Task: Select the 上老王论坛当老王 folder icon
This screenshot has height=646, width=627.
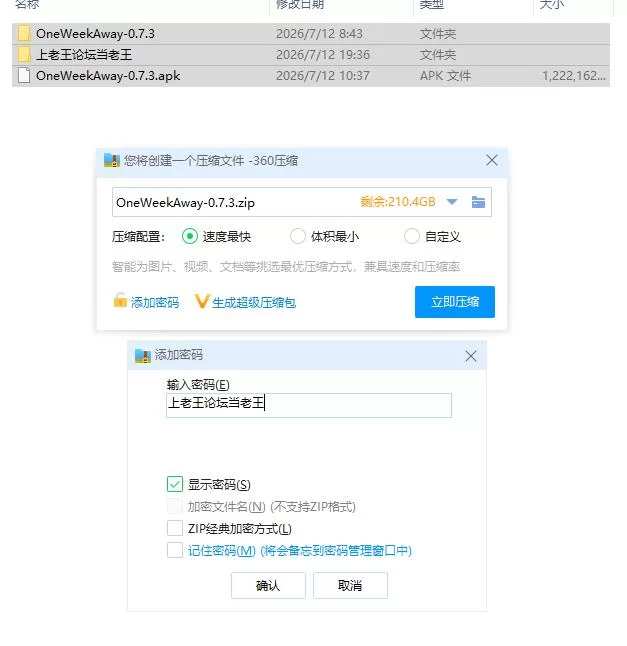Action: 24,54
